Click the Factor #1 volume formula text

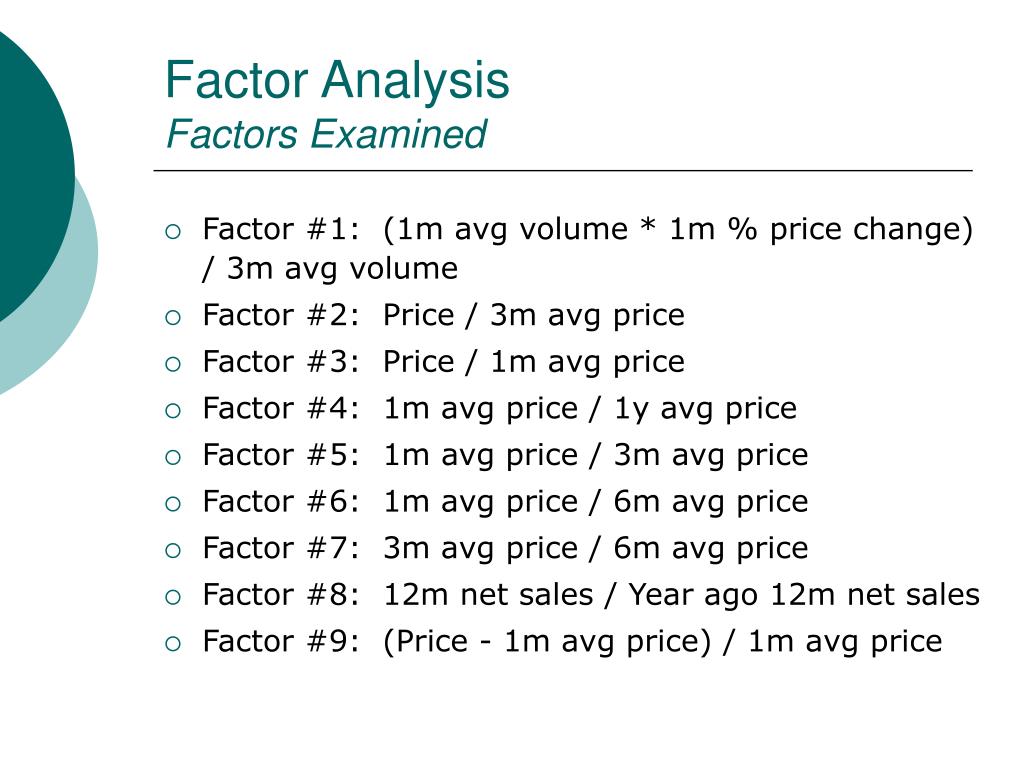588,249
